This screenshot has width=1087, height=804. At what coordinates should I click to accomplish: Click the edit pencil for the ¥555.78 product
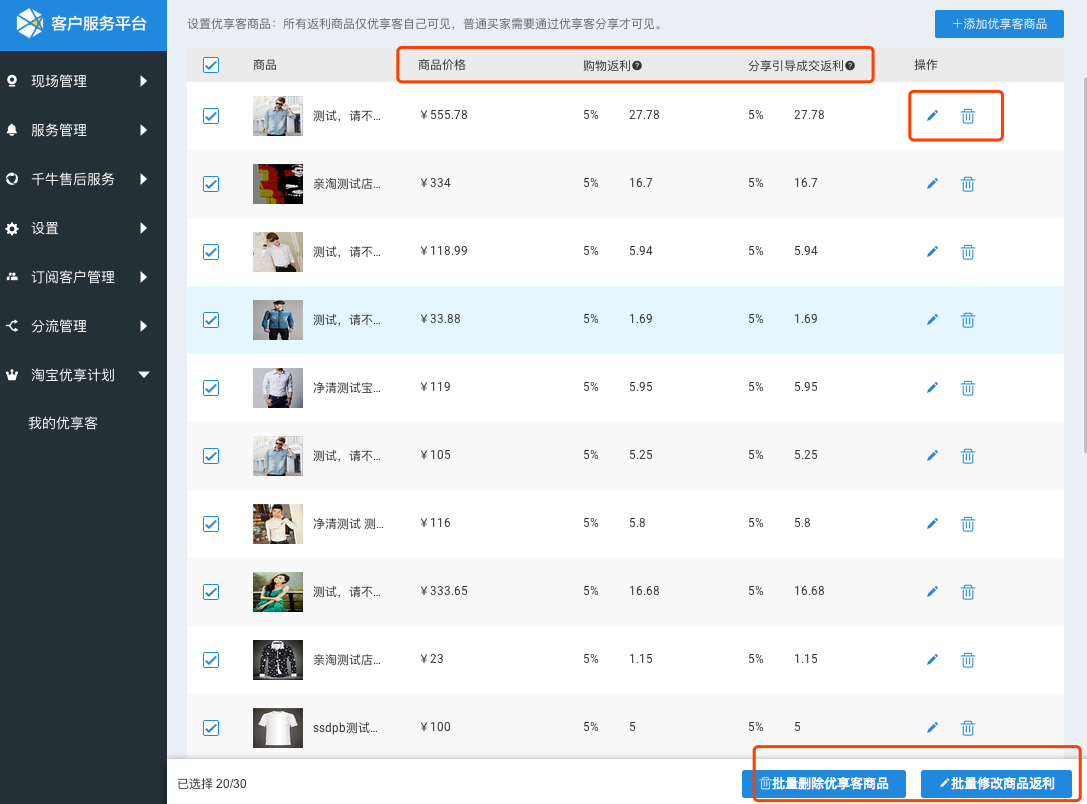(932, 116)
